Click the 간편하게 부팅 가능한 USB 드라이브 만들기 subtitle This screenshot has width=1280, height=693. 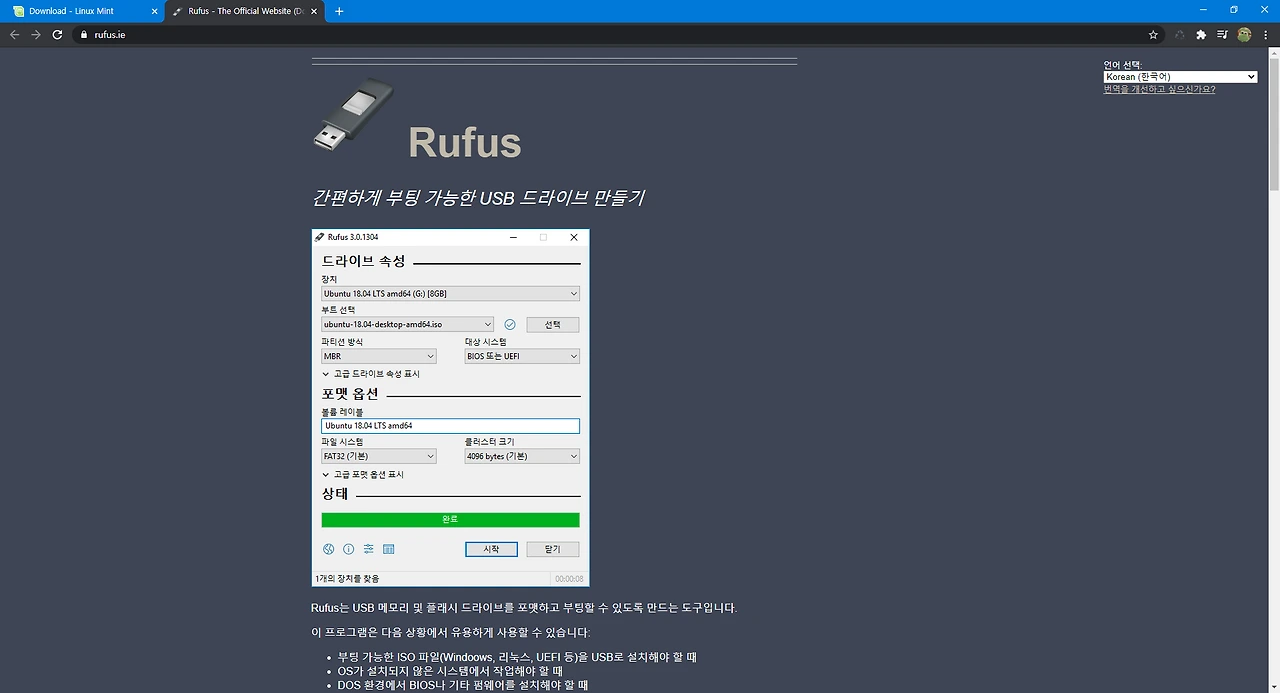click(478, 198)
